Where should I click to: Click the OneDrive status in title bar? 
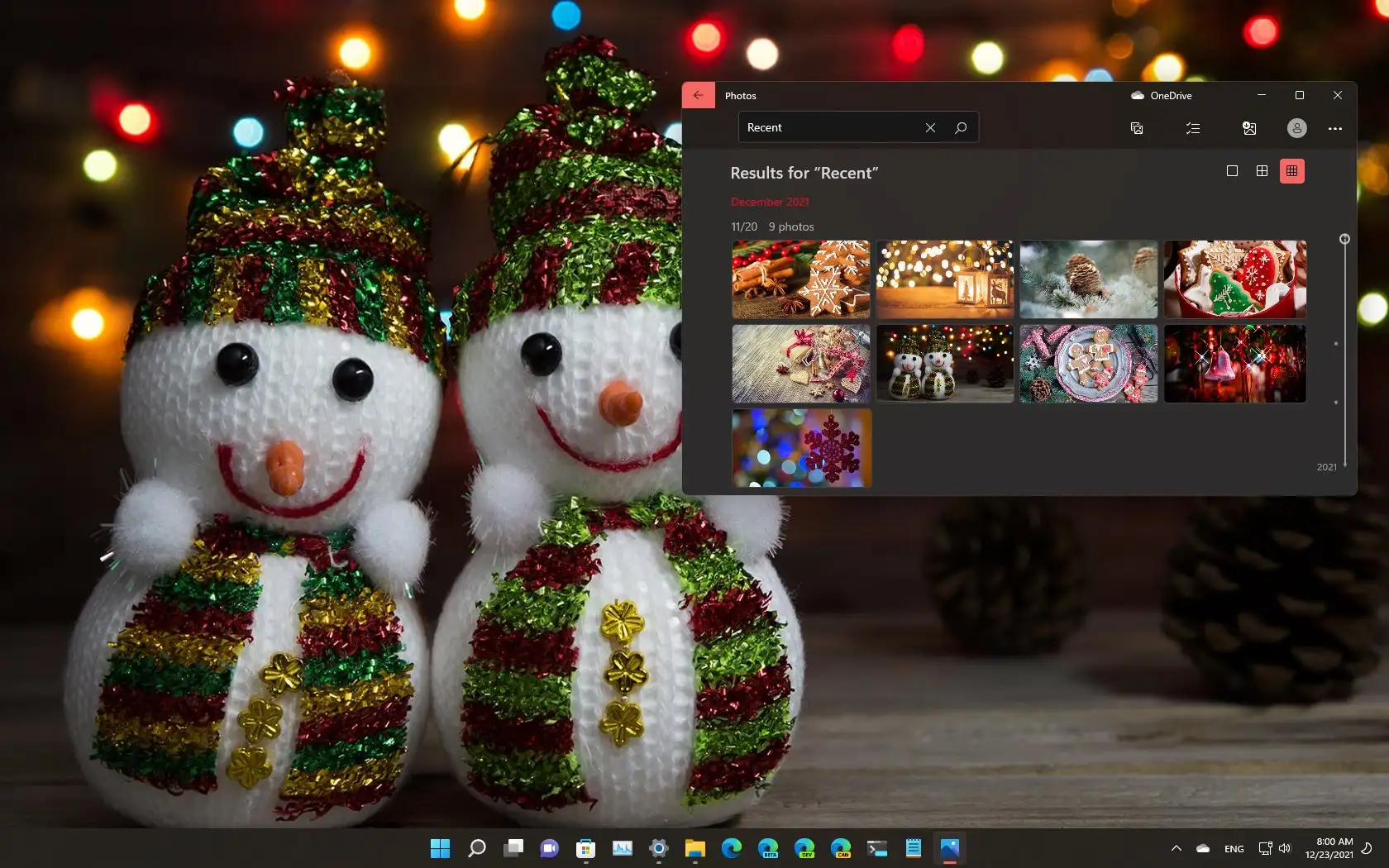point(1162,95)
